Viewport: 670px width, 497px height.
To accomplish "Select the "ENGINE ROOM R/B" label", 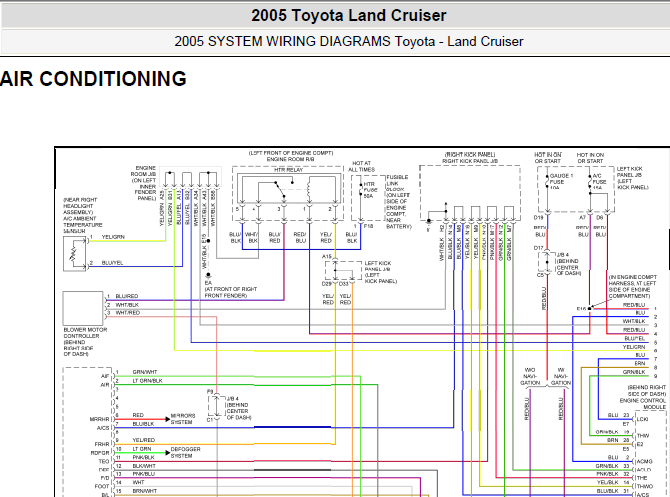I will point(291,159).
